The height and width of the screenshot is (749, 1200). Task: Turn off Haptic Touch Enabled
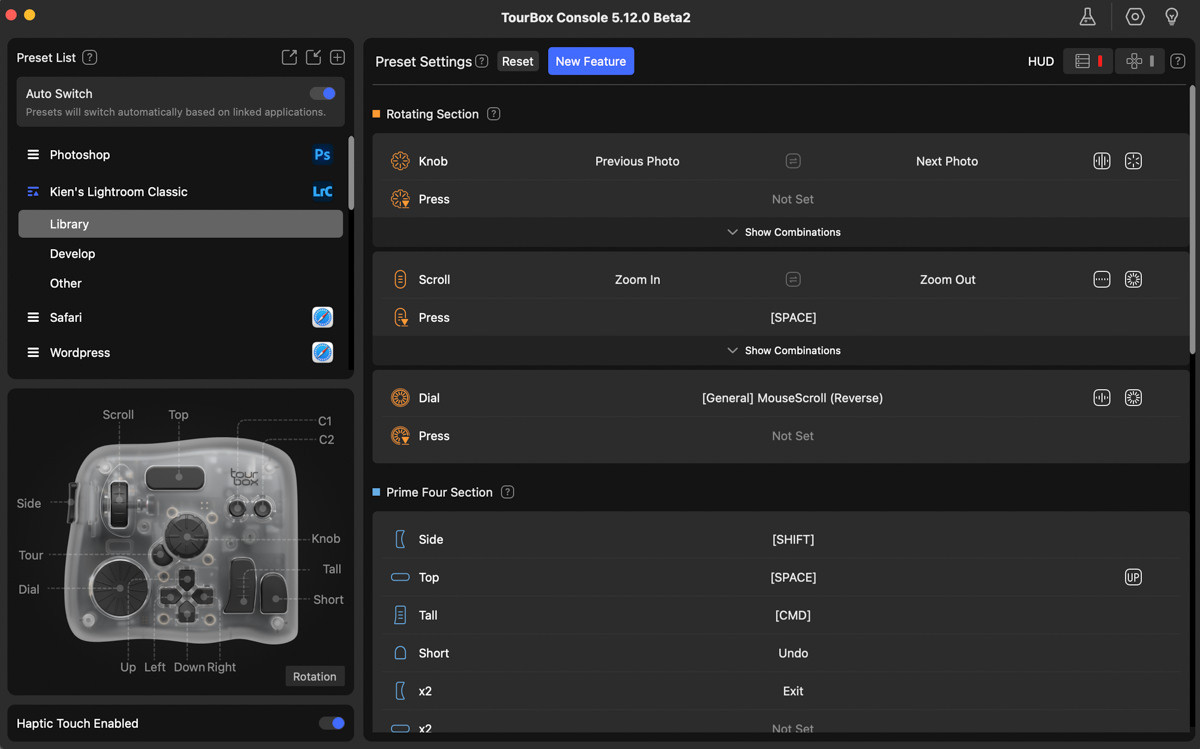(331, 722)
